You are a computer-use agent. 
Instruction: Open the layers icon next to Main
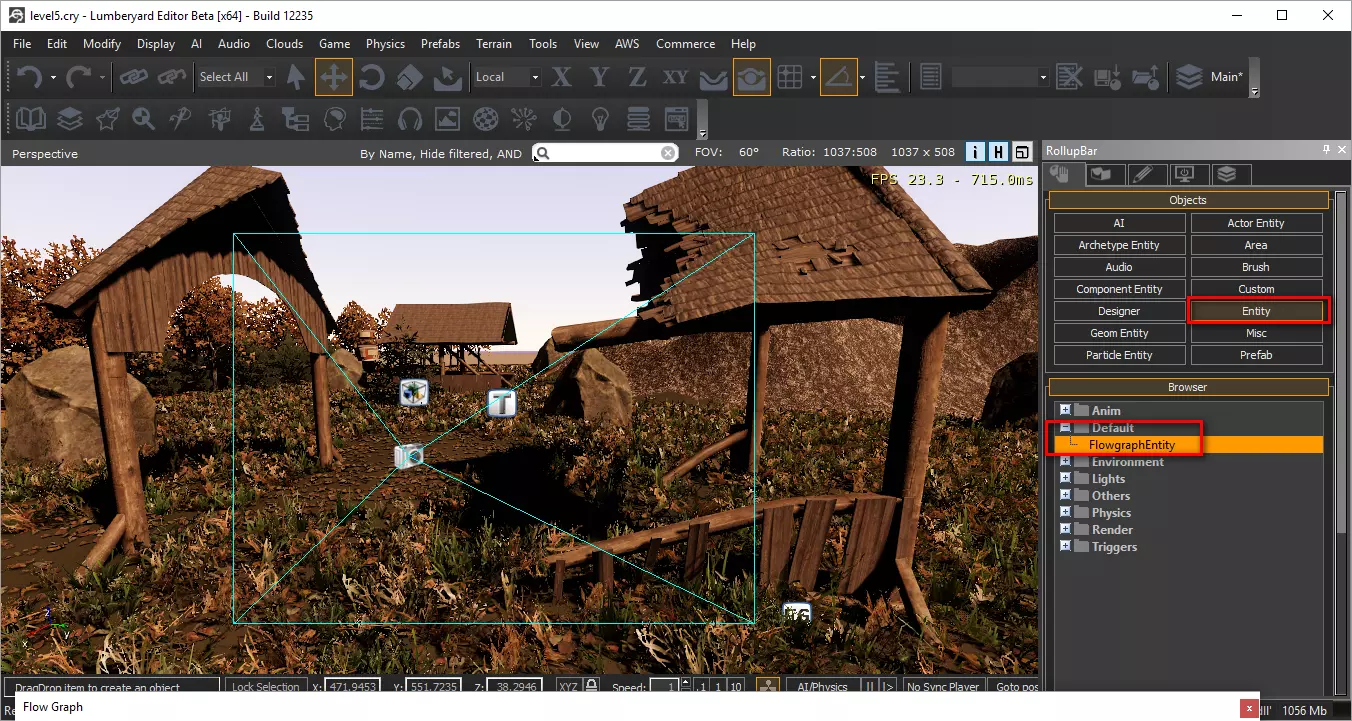1188,77
